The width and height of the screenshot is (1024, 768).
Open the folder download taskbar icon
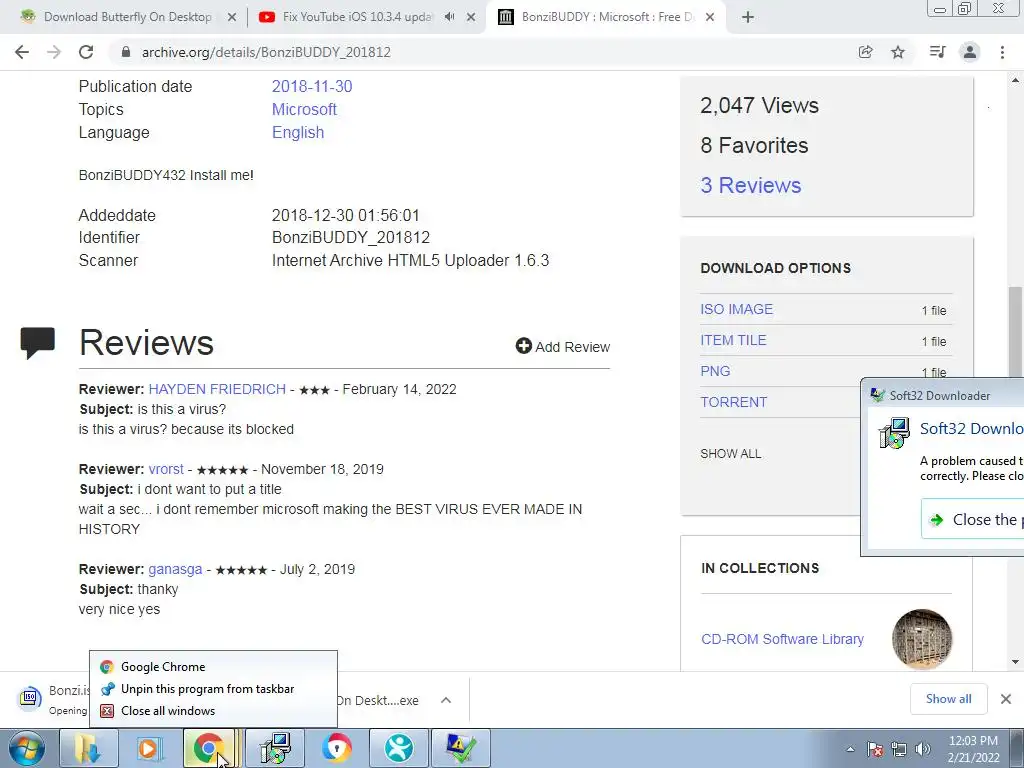[x=88, y=748]
